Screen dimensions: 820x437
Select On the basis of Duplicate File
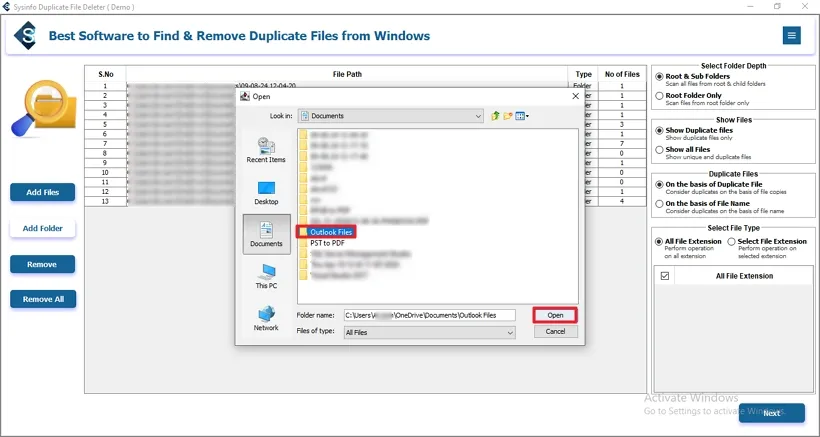pos(659,185)
